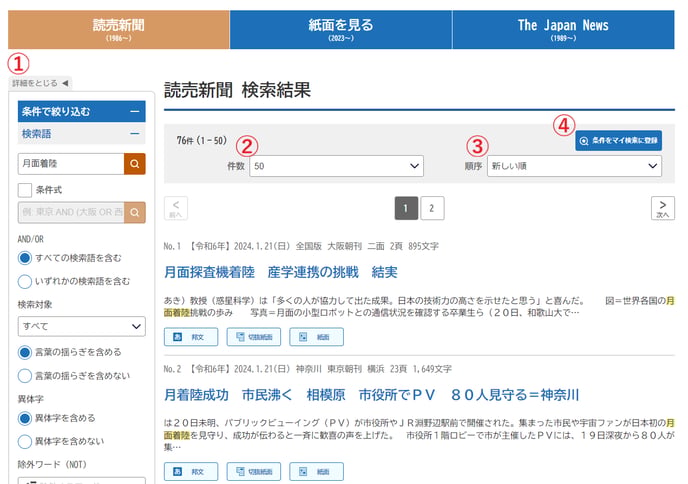Go to previous page with 前へ arrow
The width and height of the screenshot is (688, 484).
(176, 208)
